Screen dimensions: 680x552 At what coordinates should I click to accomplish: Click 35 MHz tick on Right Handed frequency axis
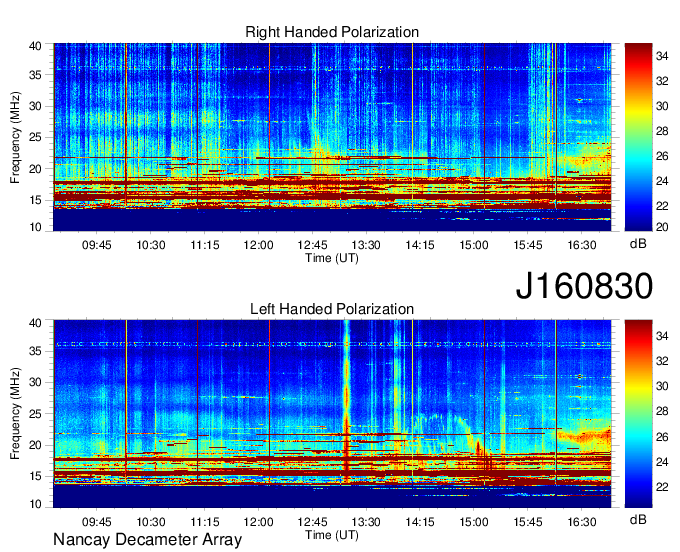[35, 75]
